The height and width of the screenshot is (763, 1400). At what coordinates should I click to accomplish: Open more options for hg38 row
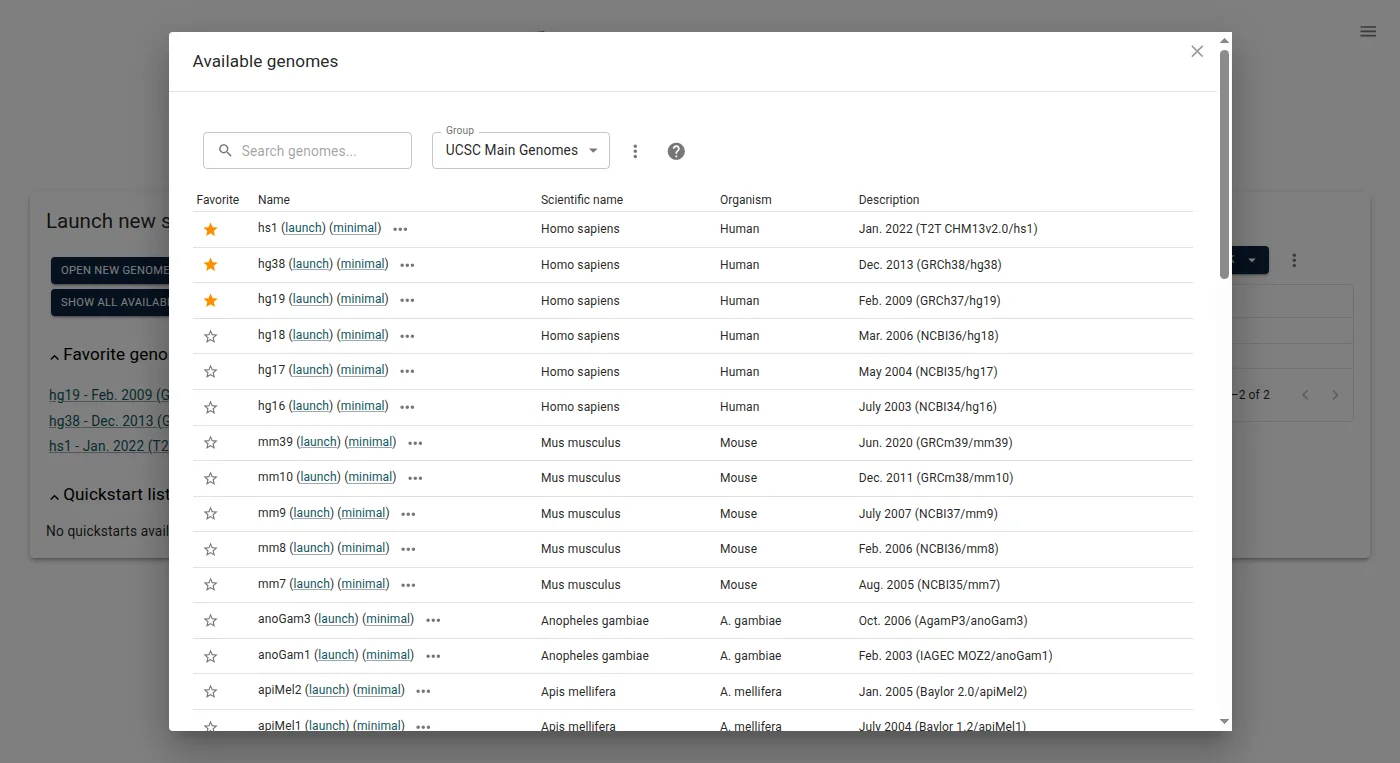pyautogui.click(x=407, y=265)
